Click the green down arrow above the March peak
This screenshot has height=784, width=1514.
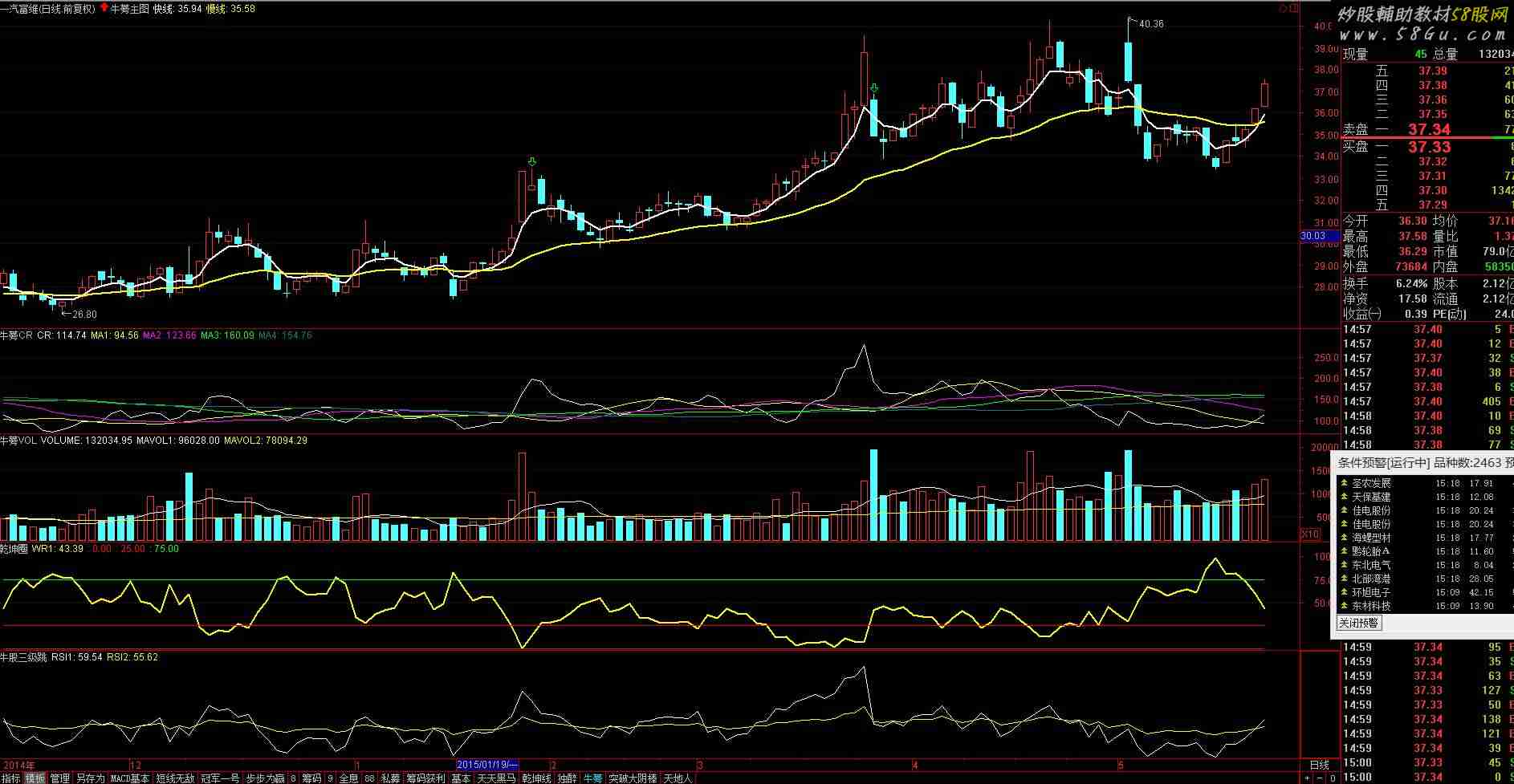click(x=874, y=87)
